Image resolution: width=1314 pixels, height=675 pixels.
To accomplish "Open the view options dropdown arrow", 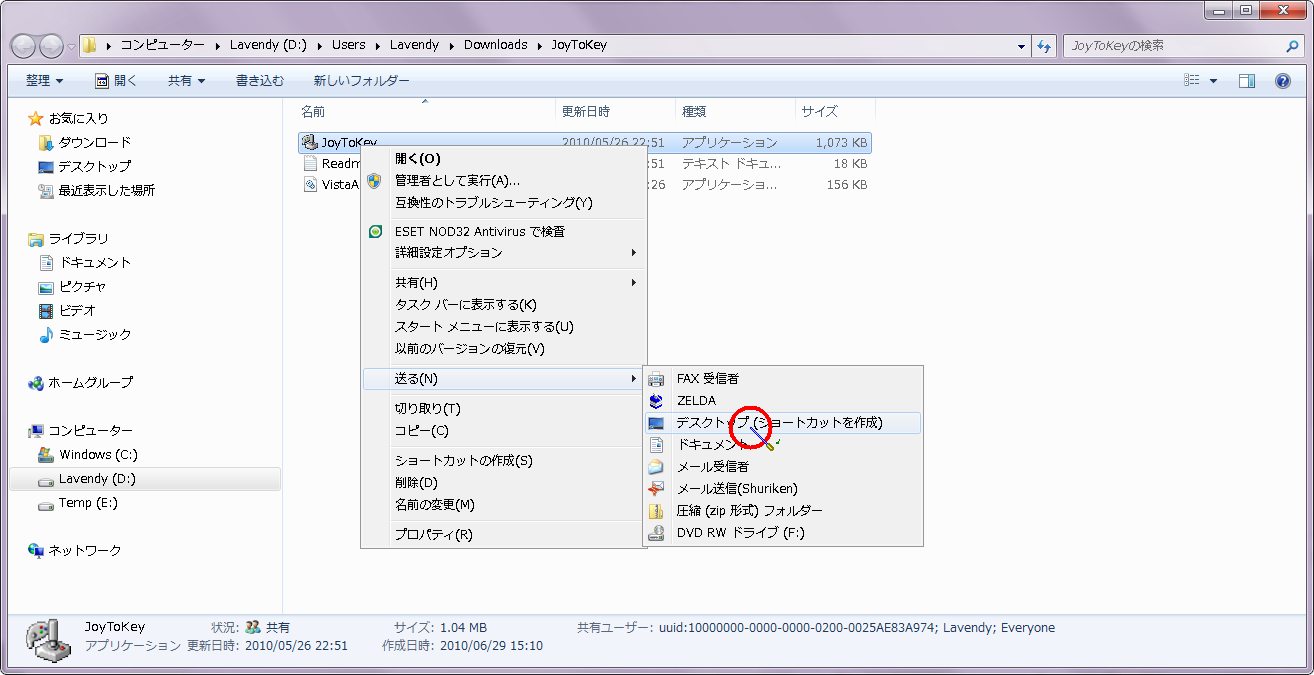I will pyautogui.click(x=1214, y=81).
